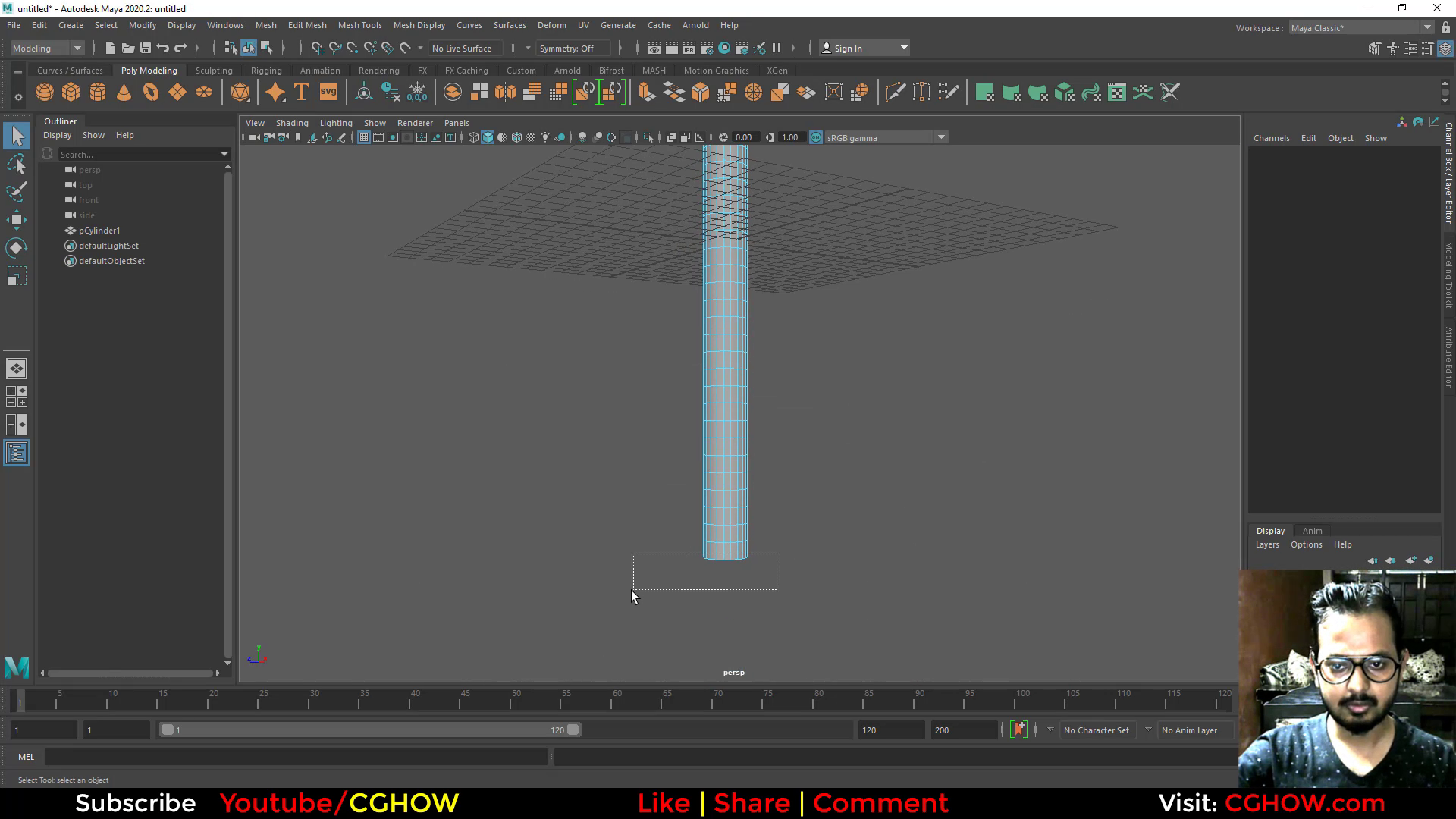This screenshot has width=1456, height=819.
Task: Create a polygon sphere from the Poly Modeling shelf
Action: point(44,92)
